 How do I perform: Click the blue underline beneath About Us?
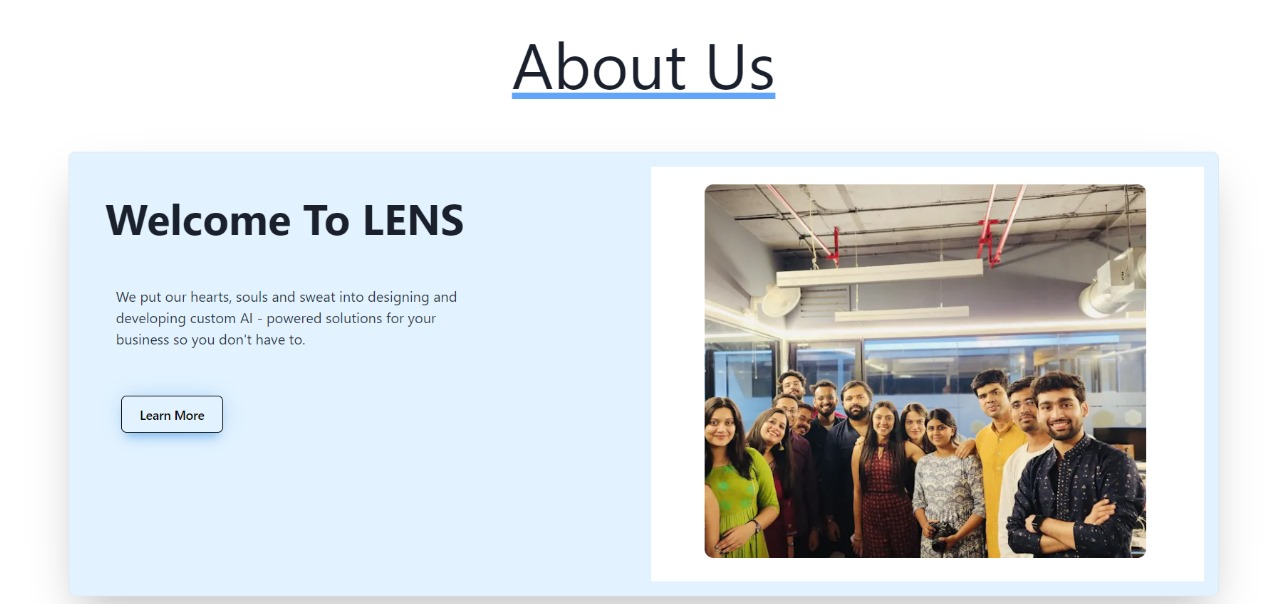click(643, 96)
